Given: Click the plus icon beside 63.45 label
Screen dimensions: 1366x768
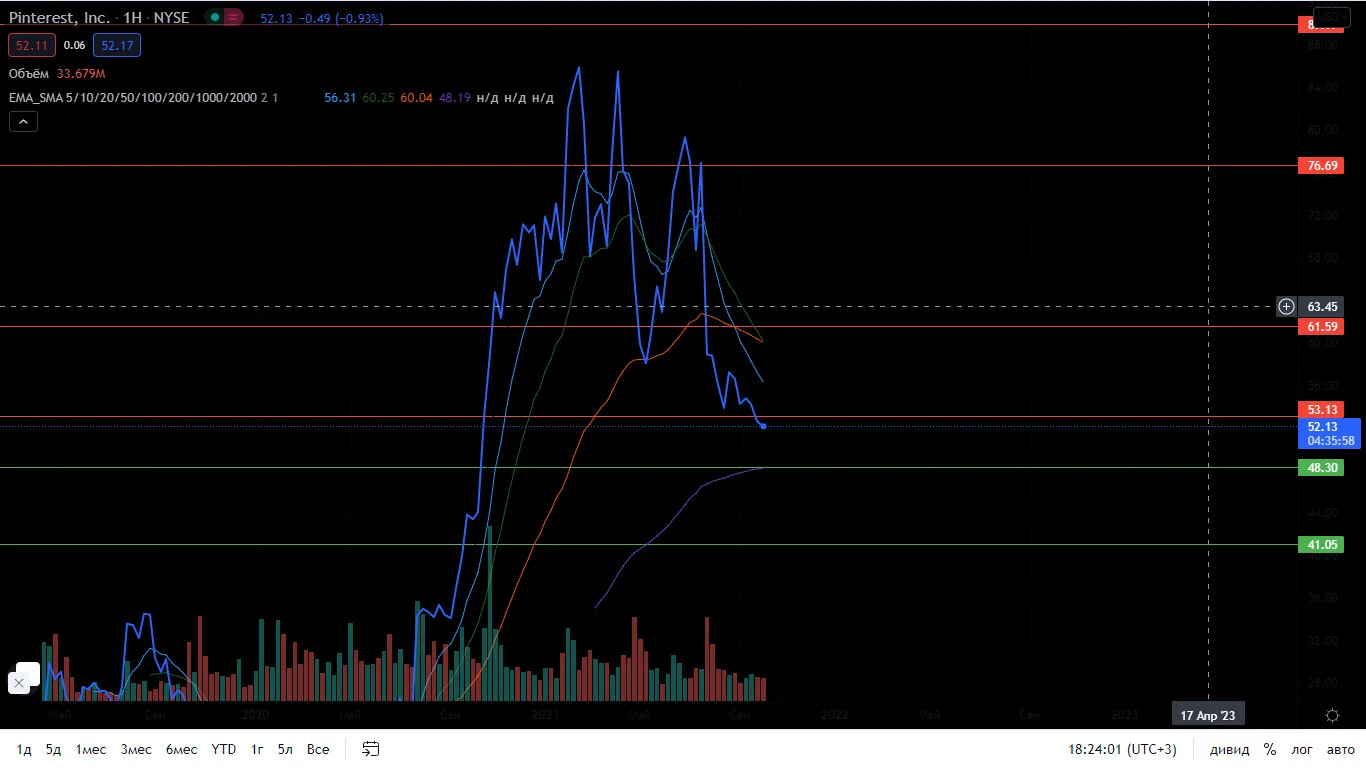Looking at the screenshot, I should [1287, 306].
